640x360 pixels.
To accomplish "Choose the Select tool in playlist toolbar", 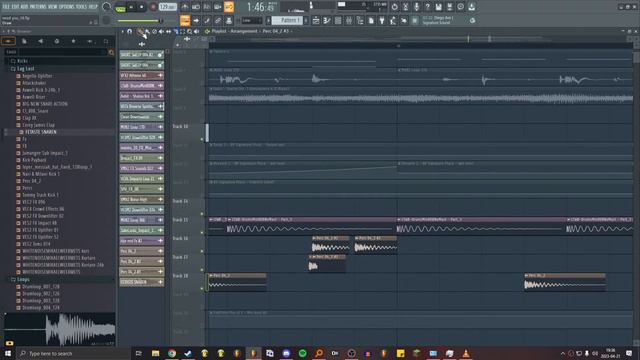I will [182, 31].
